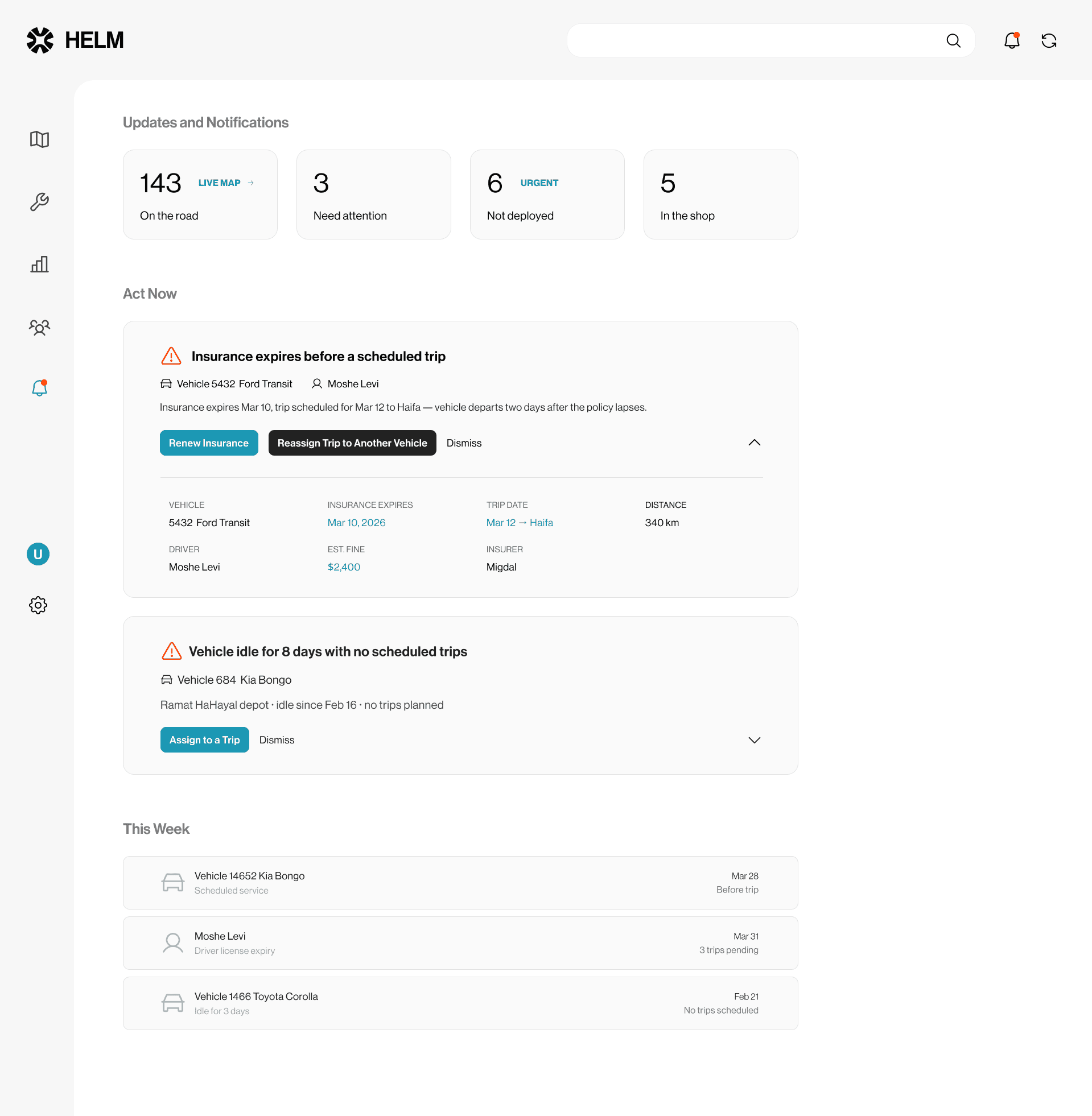This screenshot has width=1092, height=1116.
Task: Click the Migdal insurer value
Action: [501, 567]
